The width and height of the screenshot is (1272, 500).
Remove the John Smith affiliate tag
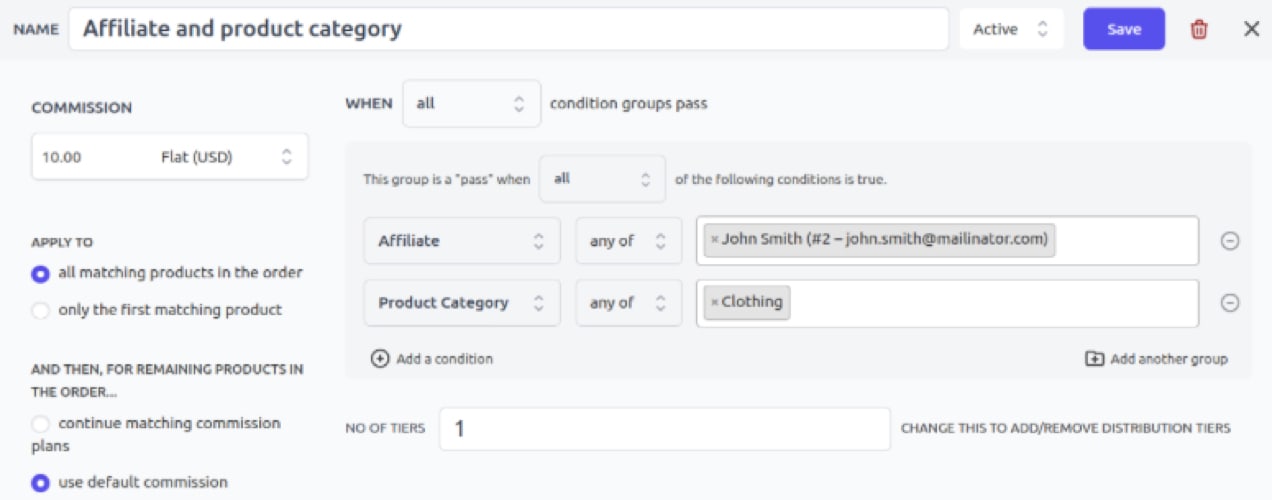(x=714, y=240)
